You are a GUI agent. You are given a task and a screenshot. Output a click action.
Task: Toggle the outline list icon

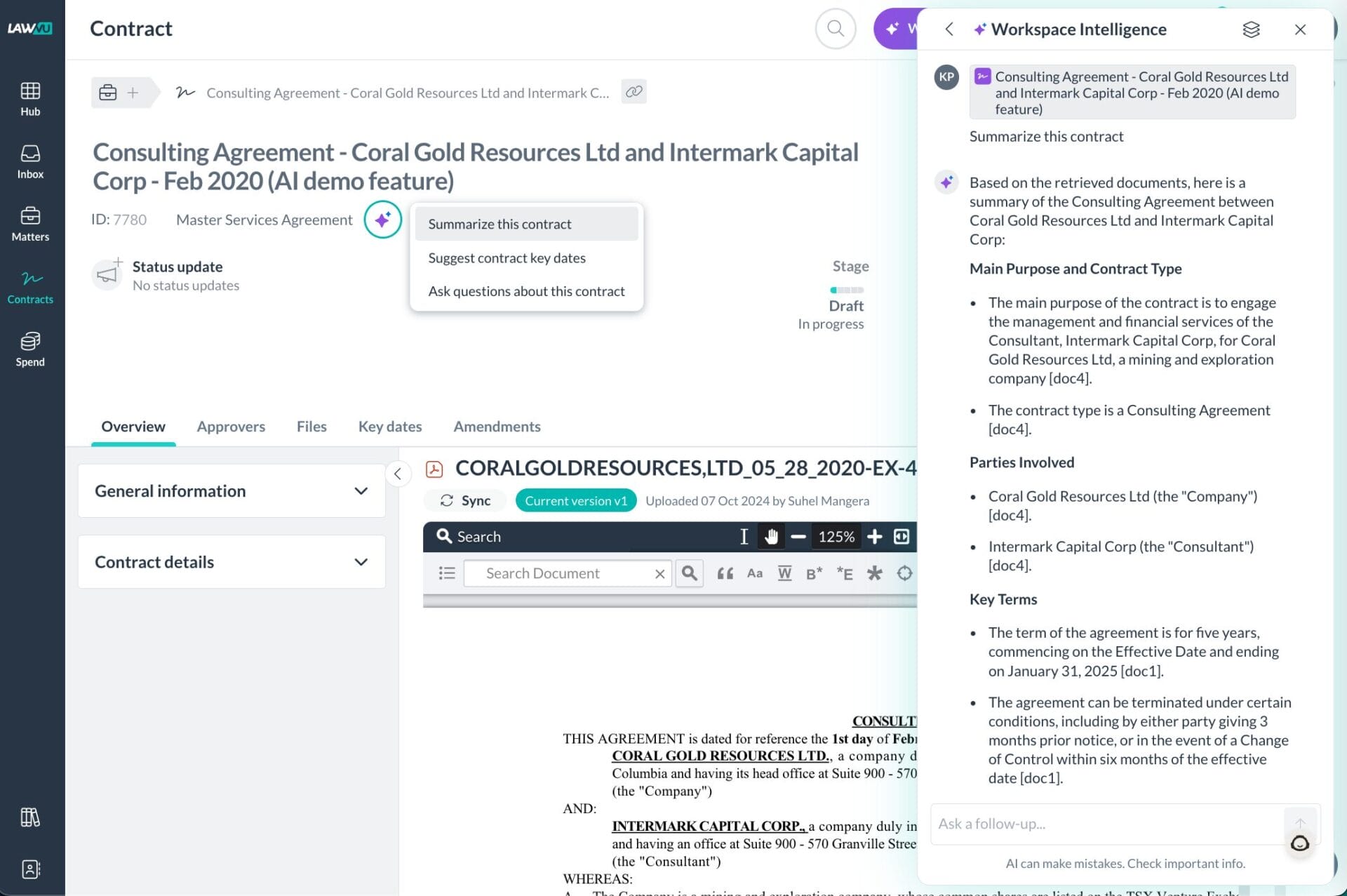point(446,573)
